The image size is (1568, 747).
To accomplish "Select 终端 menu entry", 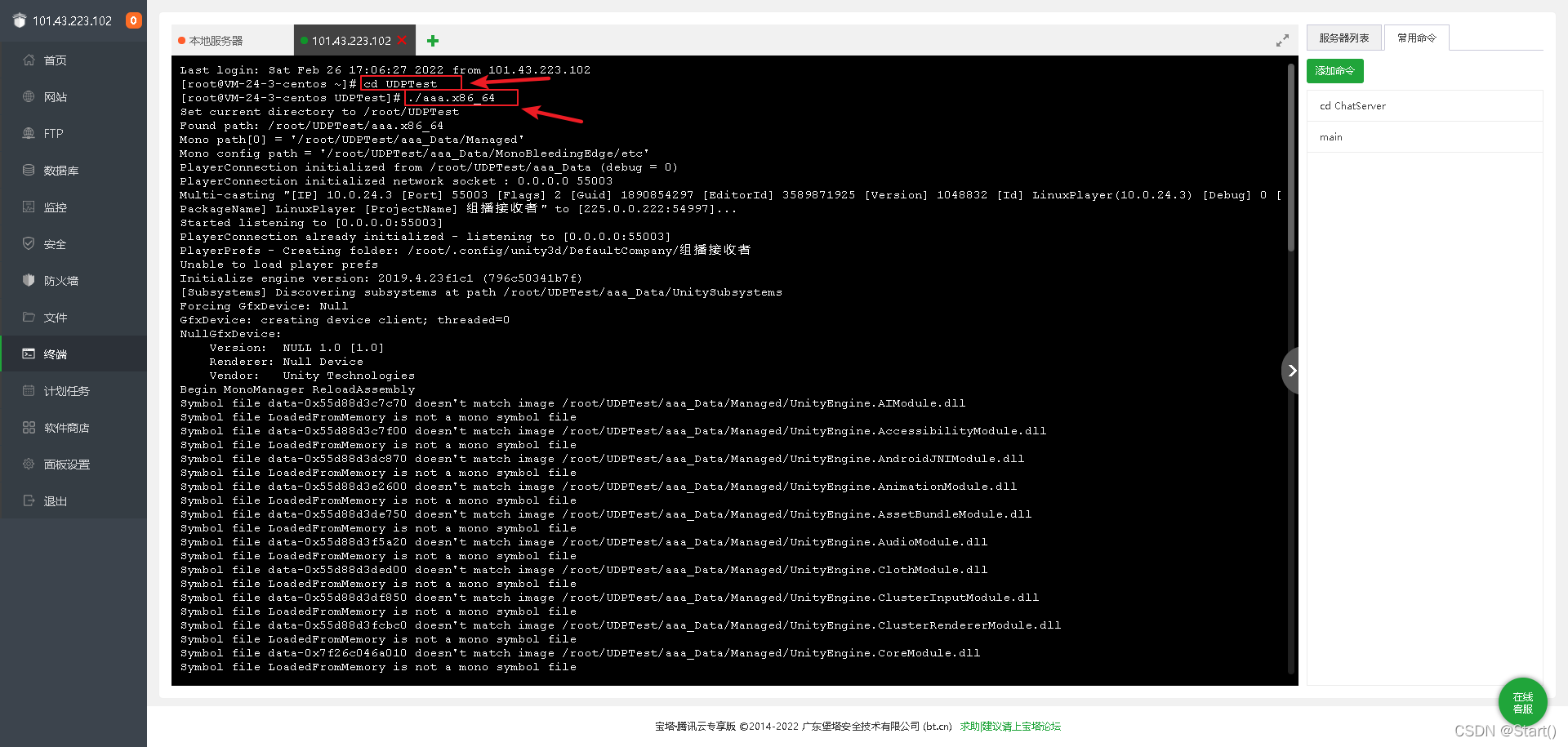I will (73, 353).
